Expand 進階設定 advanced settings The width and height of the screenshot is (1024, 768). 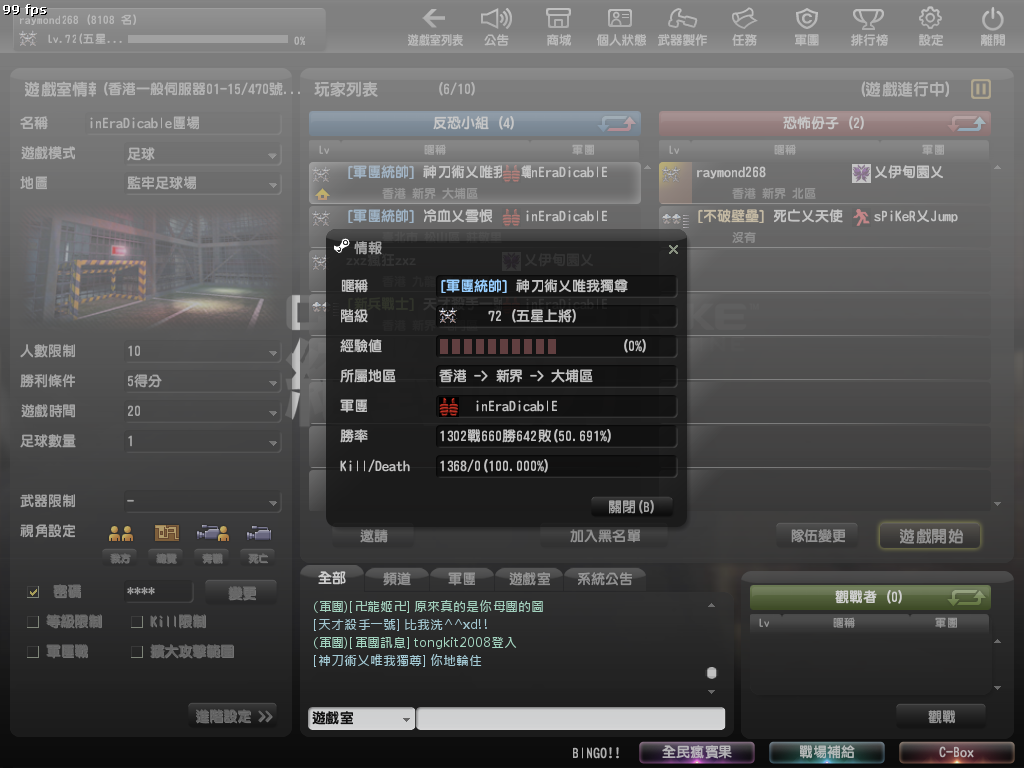pyautogui.click(x=232, y=716)
